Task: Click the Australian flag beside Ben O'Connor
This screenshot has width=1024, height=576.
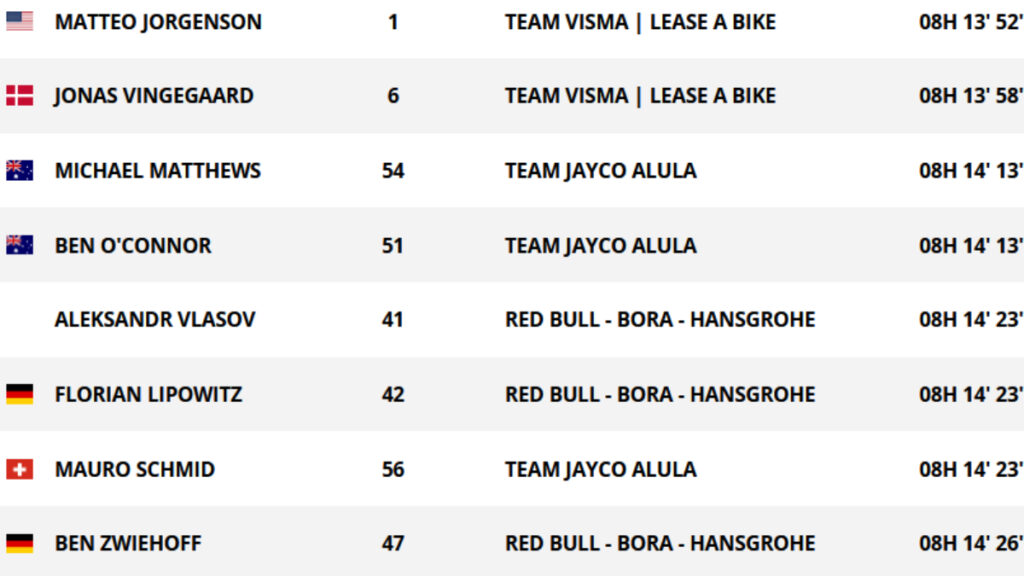Action: click(x=20, y=245)
